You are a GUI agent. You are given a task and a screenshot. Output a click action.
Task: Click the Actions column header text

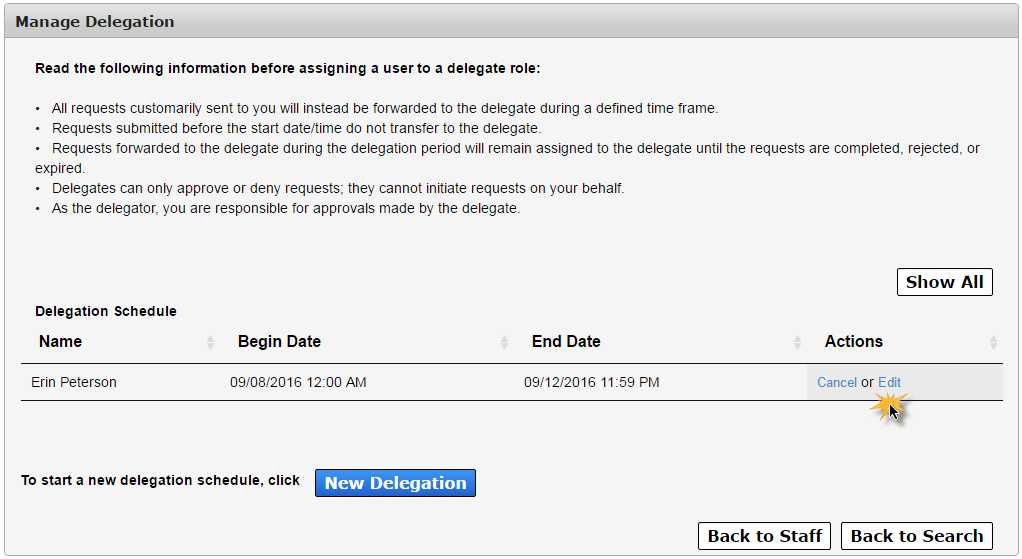point(853,341)
